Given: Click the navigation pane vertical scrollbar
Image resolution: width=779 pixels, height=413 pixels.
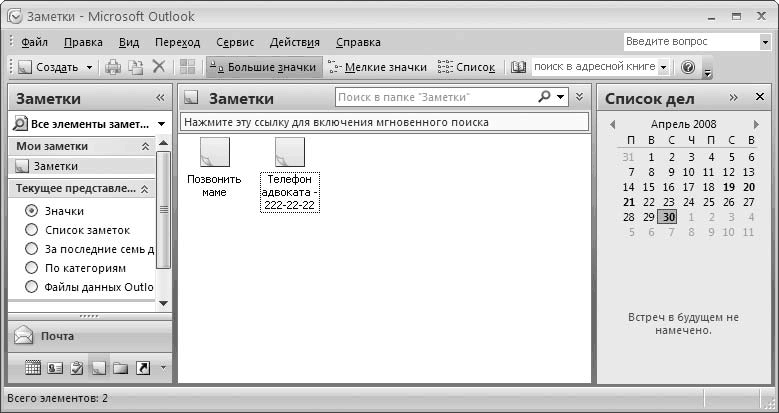Looking at the screenshot, I should pos(164,240).
